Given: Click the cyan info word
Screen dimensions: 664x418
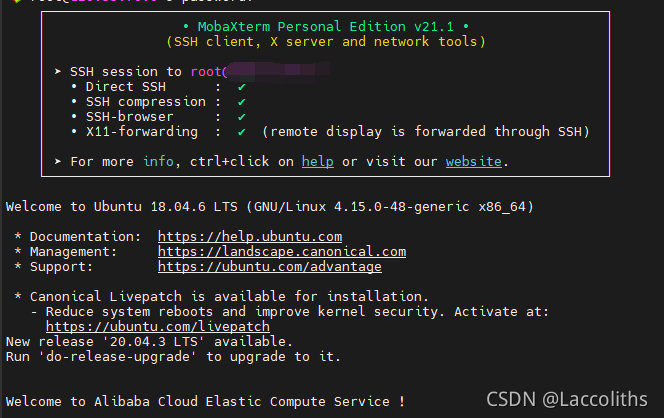Looking at the screenshot, I should click(158, 161).
